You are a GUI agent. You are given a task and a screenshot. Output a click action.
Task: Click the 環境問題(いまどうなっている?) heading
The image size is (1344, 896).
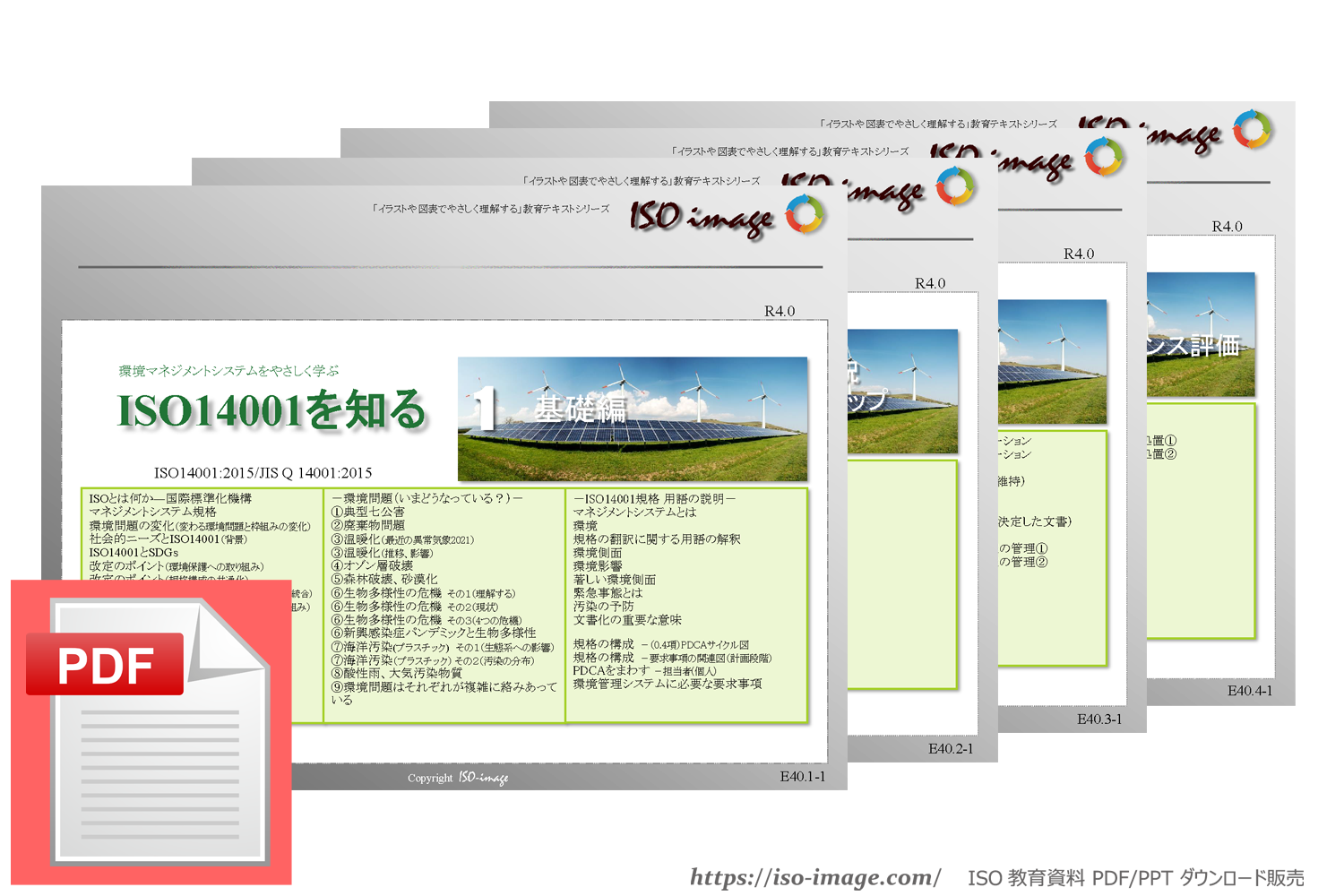tap(426, 498)
